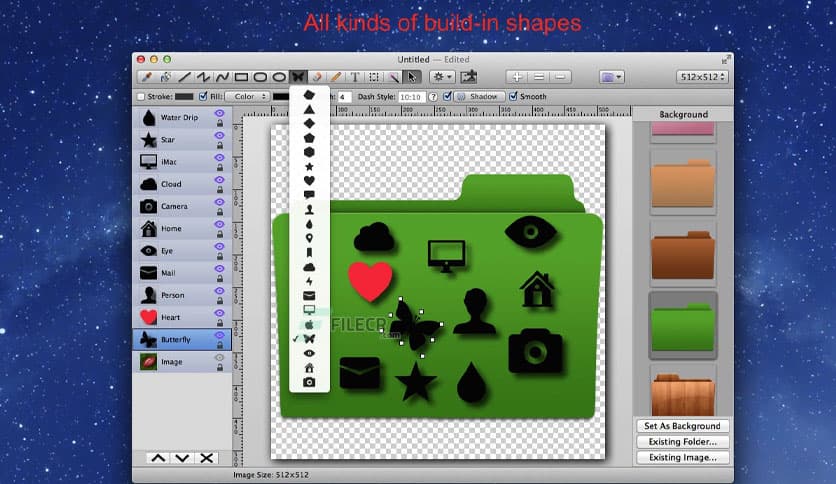836x484 pixels.
Task: Choose the diamond shape from the menu
Action: pos(309,124)
